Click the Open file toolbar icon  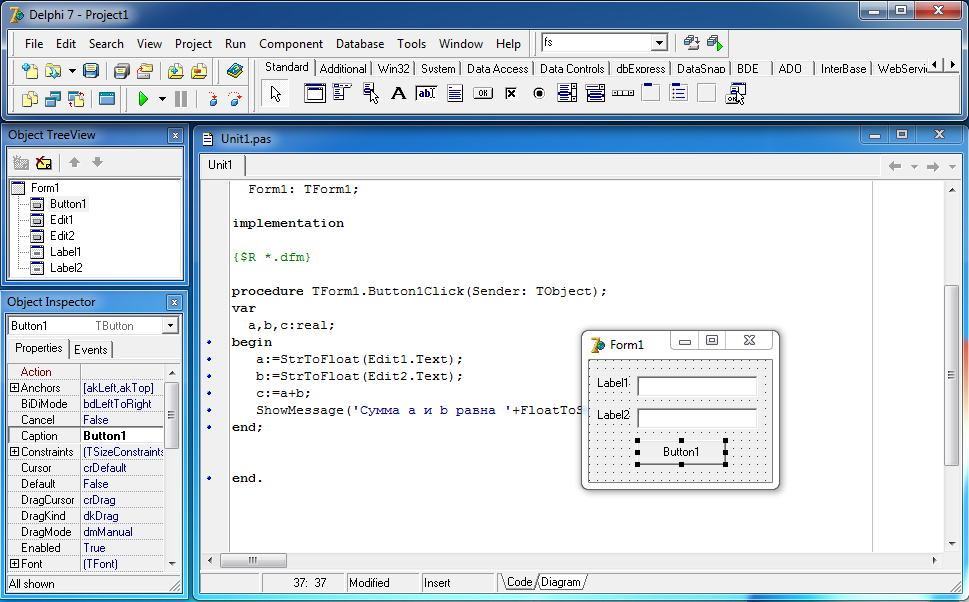pos(53,71)
